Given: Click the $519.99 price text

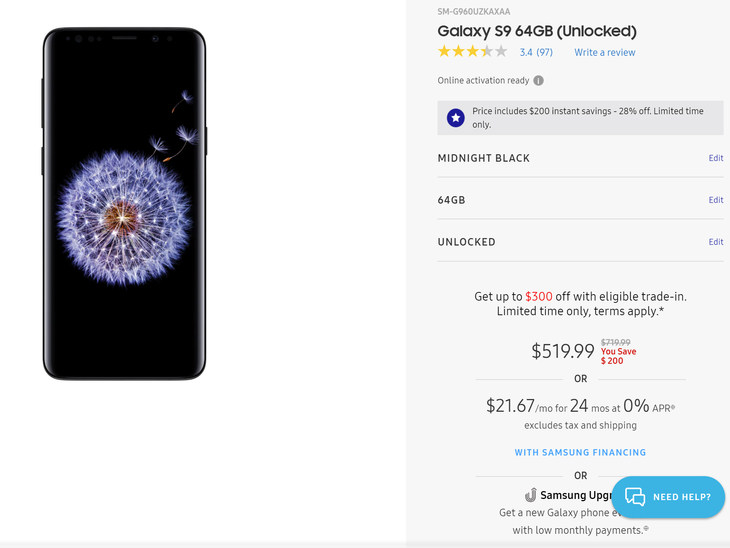Looking at the screenshot, I should (x=562, y=351).
